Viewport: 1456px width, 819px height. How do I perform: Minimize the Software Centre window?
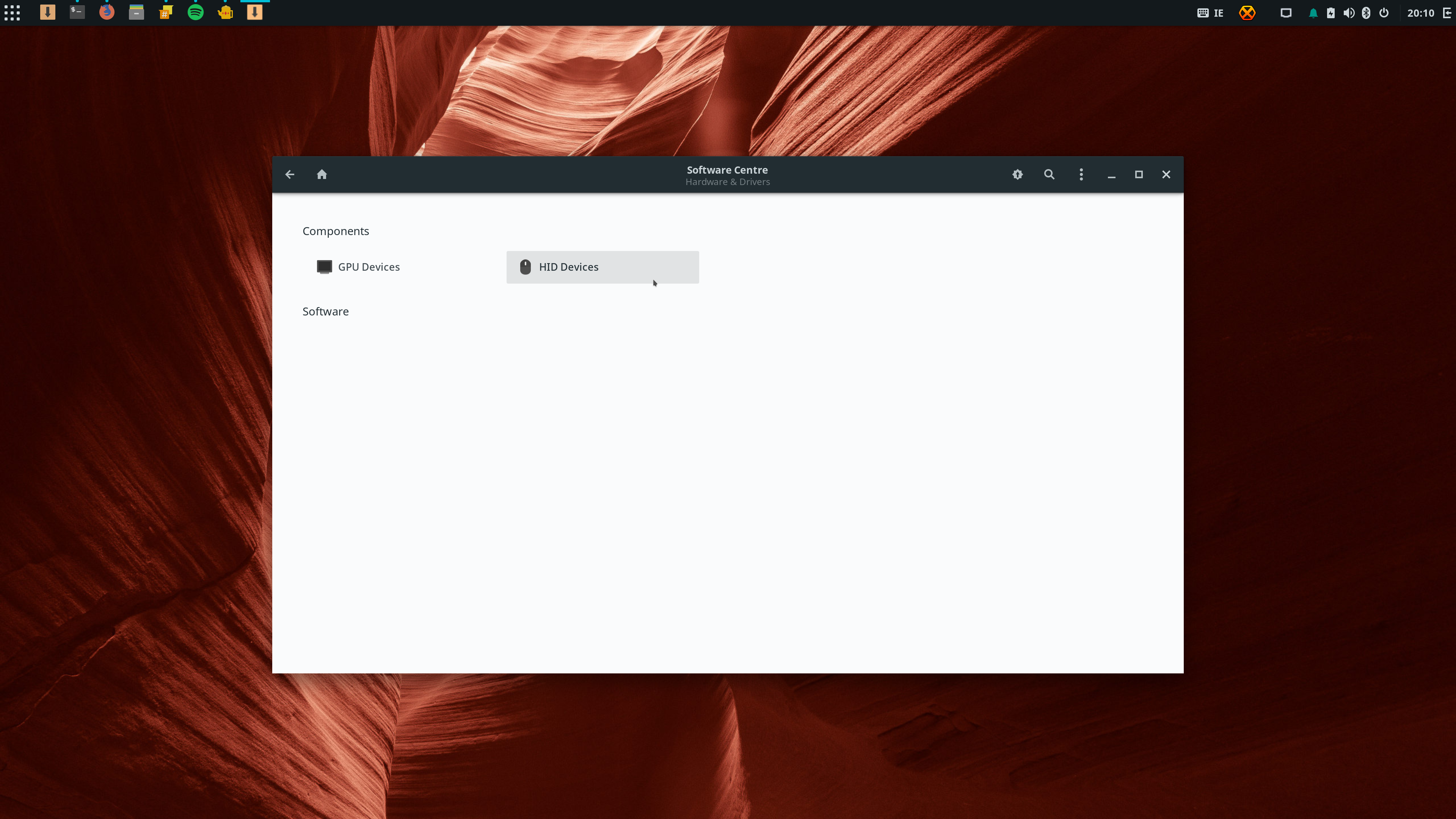(1111, 175)
